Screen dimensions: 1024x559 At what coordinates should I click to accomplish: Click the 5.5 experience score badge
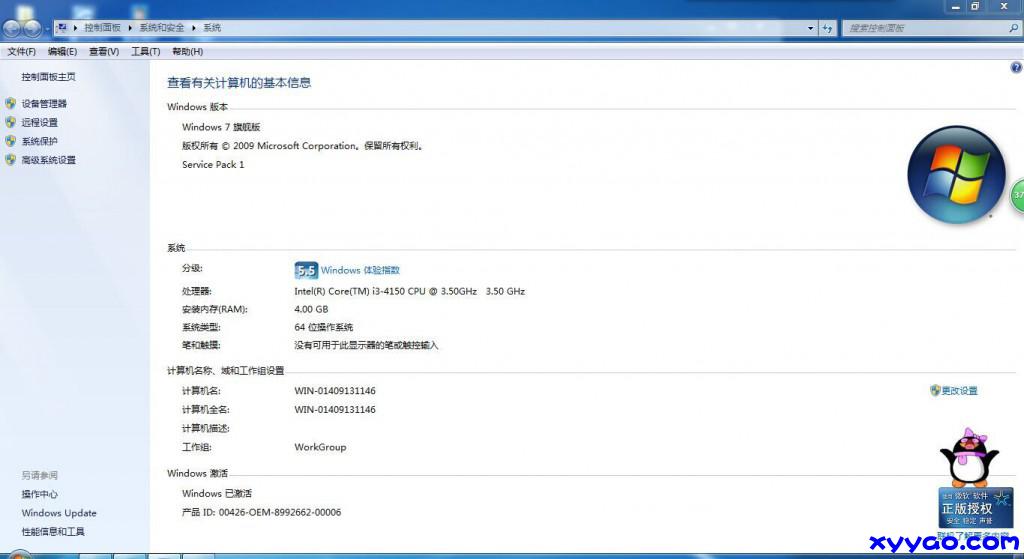point(305,270)
